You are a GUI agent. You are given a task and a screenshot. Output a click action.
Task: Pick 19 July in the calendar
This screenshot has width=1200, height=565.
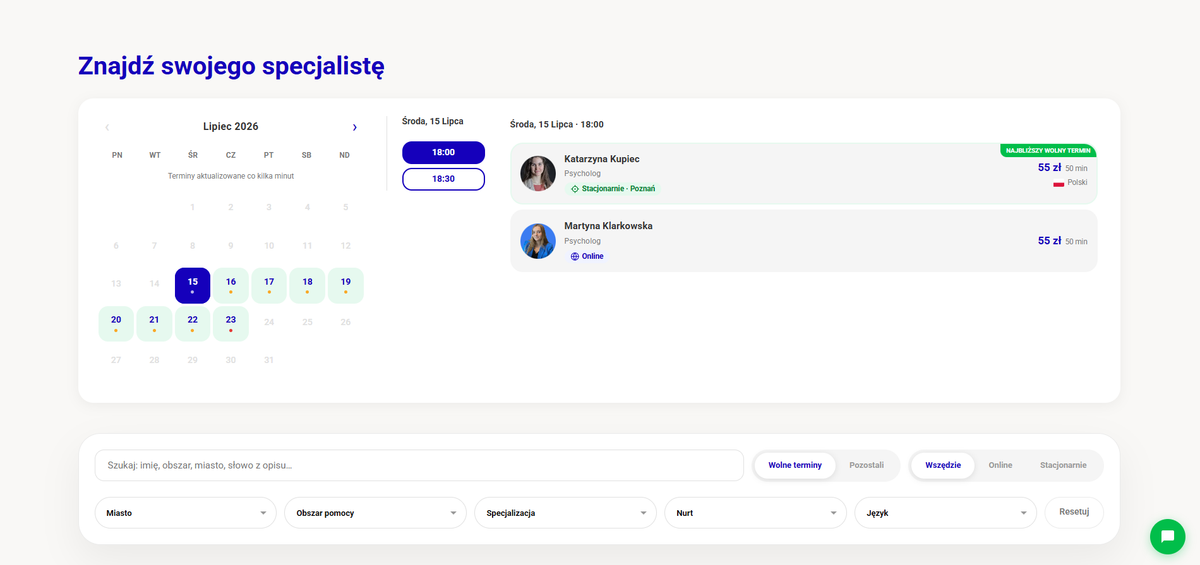346,285
